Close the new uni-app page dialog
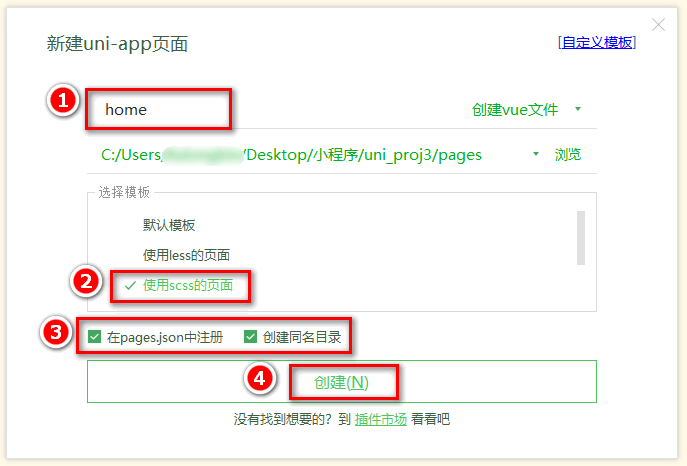 click(658, 25)
